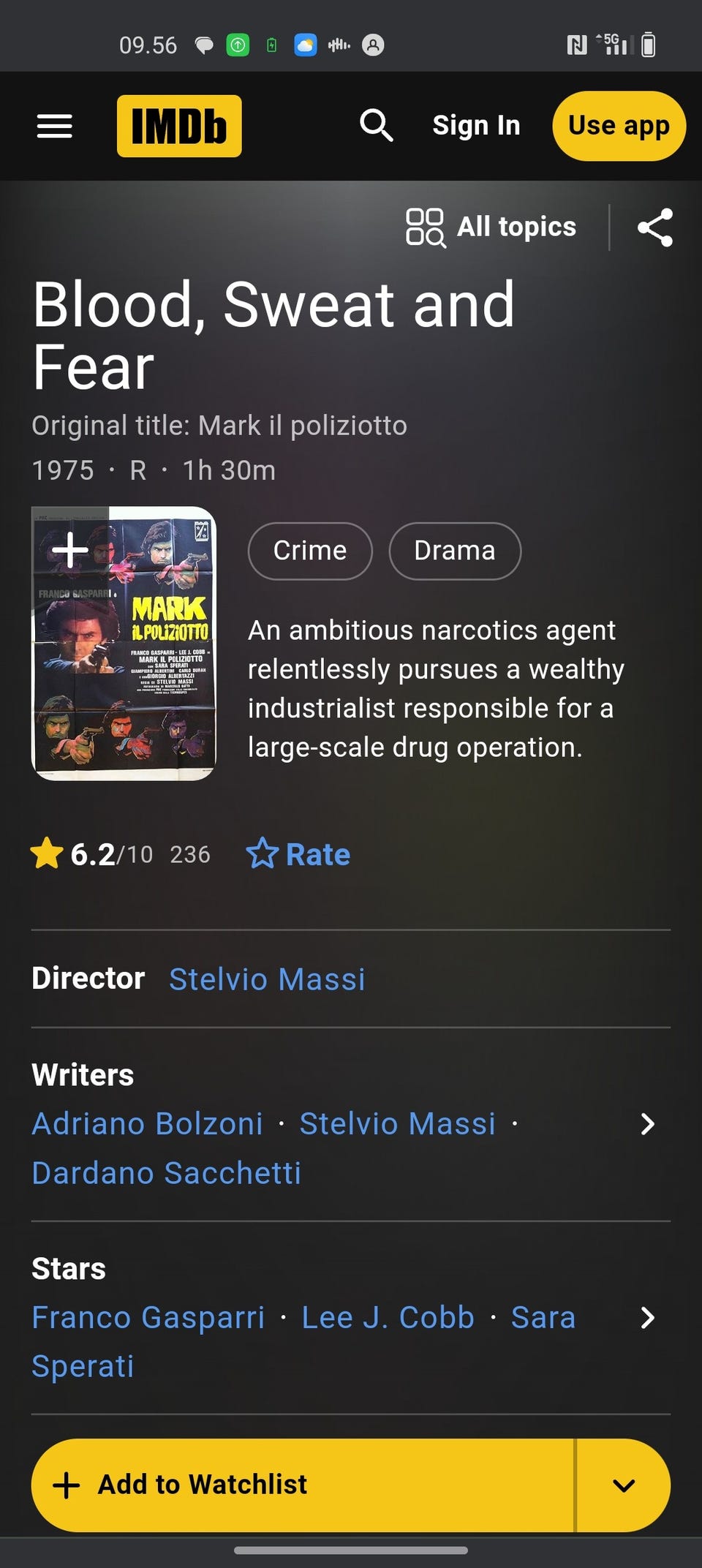
Task: Tap the blue Rate star
Action: pos(263,853)
